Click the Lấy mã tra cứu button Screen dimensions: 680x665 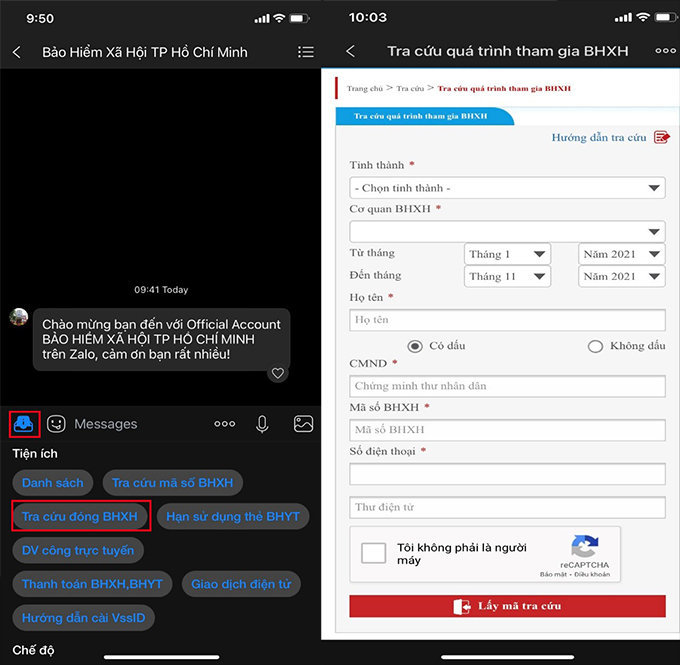pos(507,606)
